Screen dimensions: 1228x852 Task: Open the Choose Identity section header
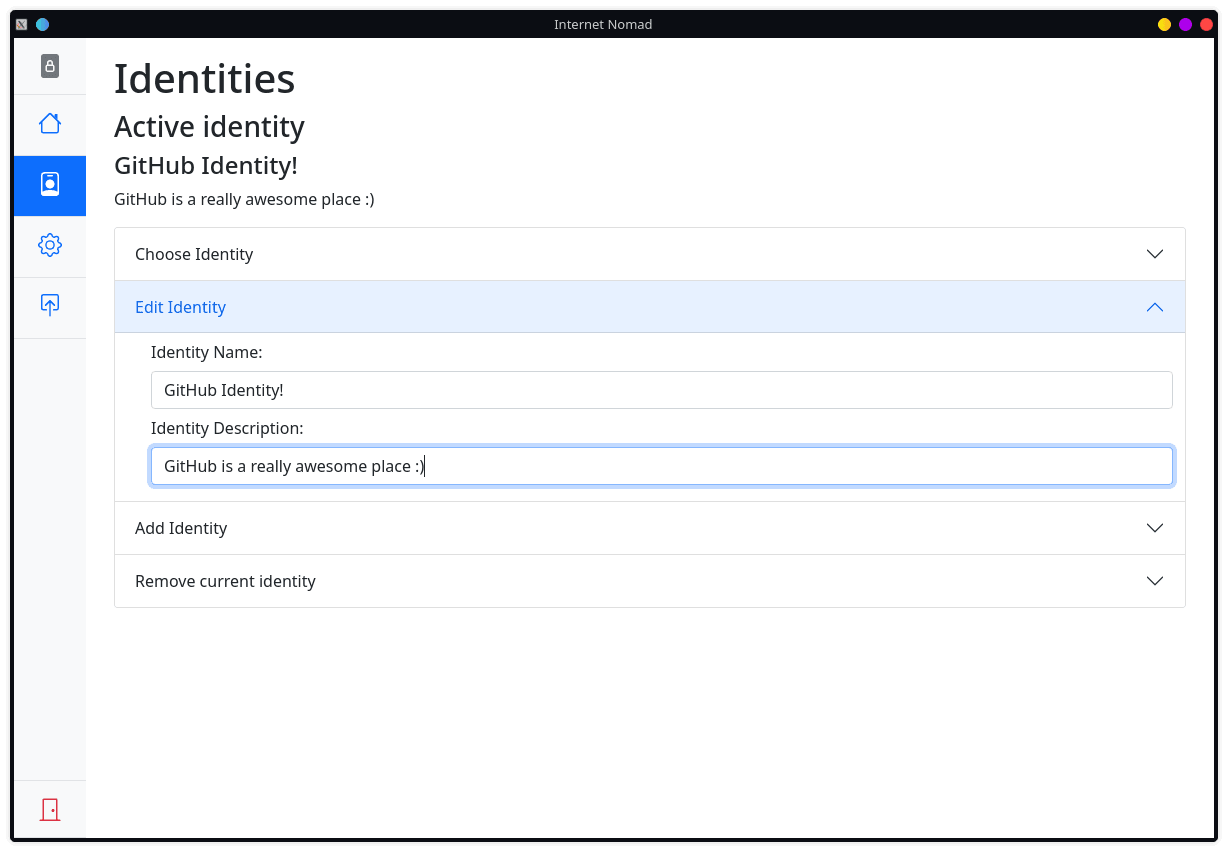[x=194, y=254]
